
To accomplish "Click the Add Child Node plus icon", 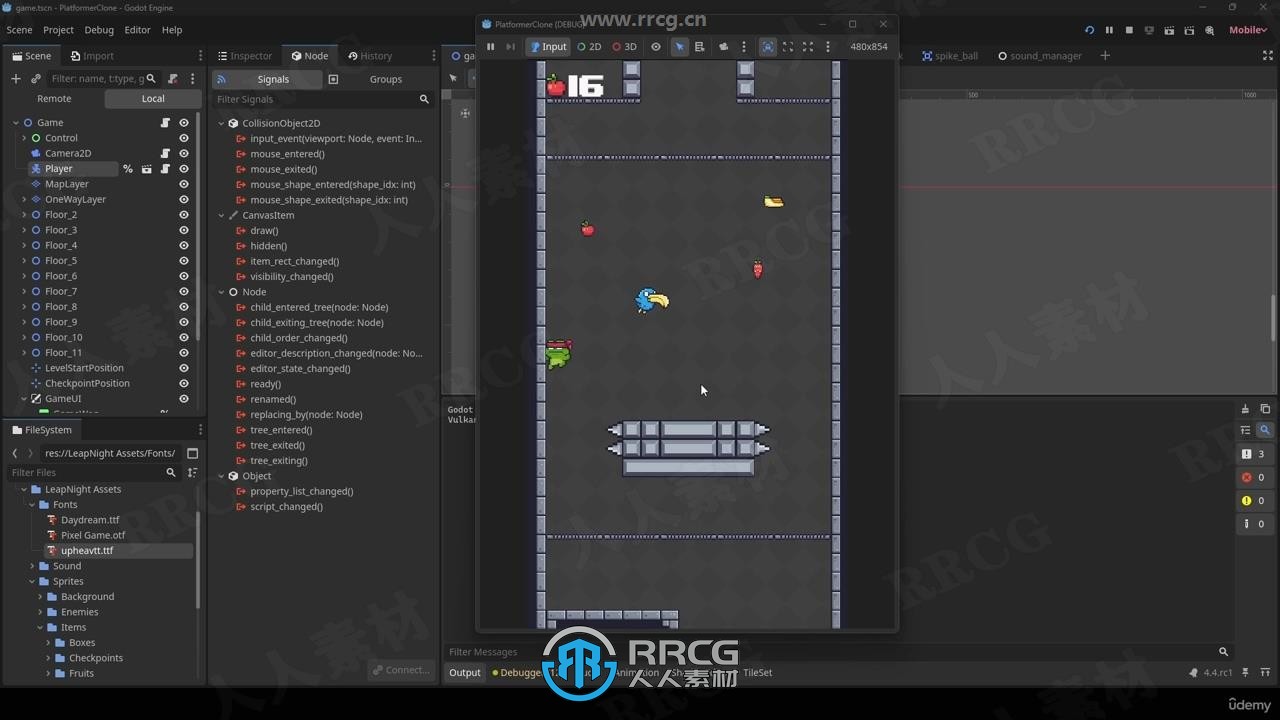I will coord(16,78).
